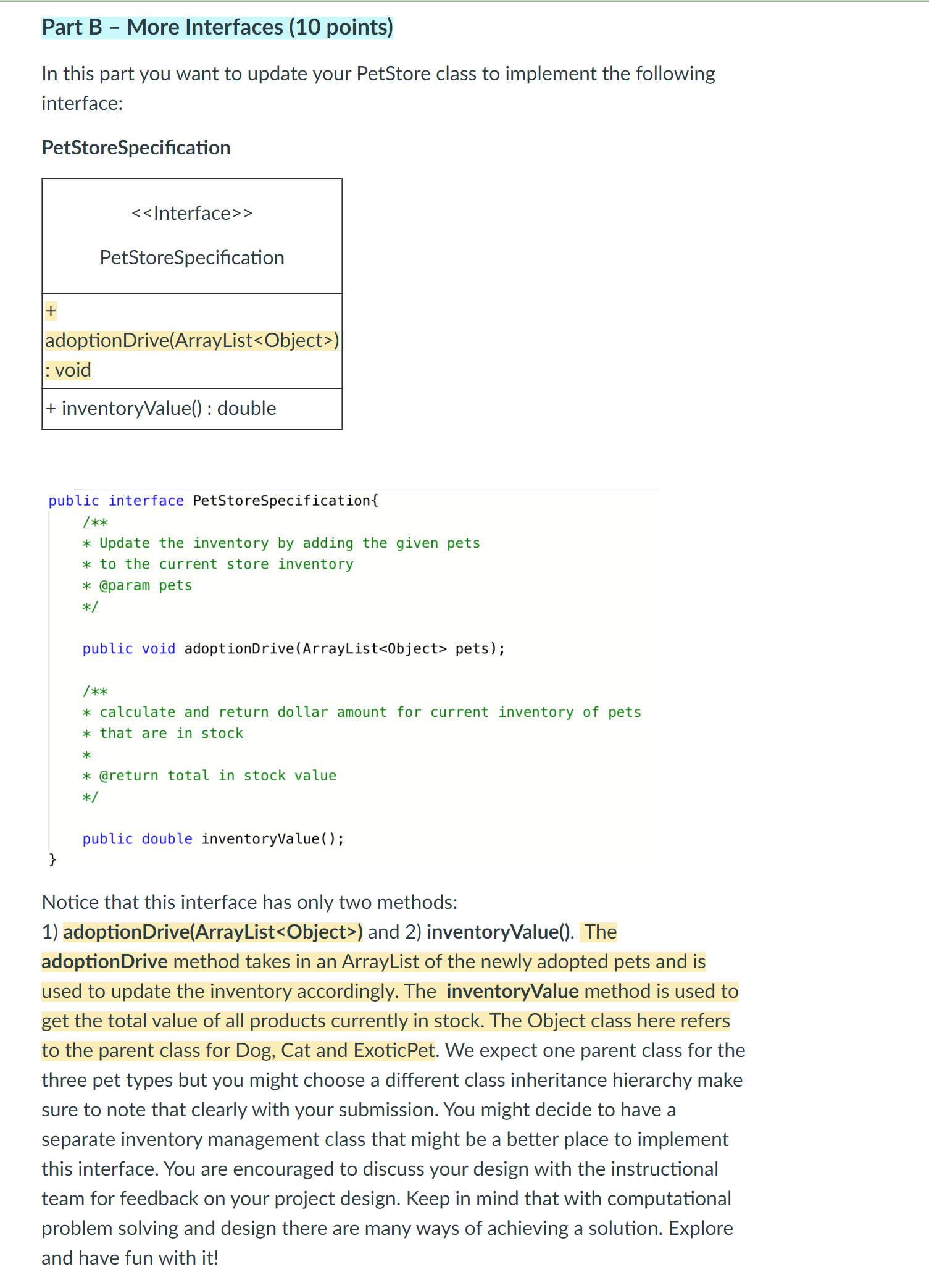929x1288 pixels.
Task: Click the comment line "* @param pets"
Action: coord(138,585)
